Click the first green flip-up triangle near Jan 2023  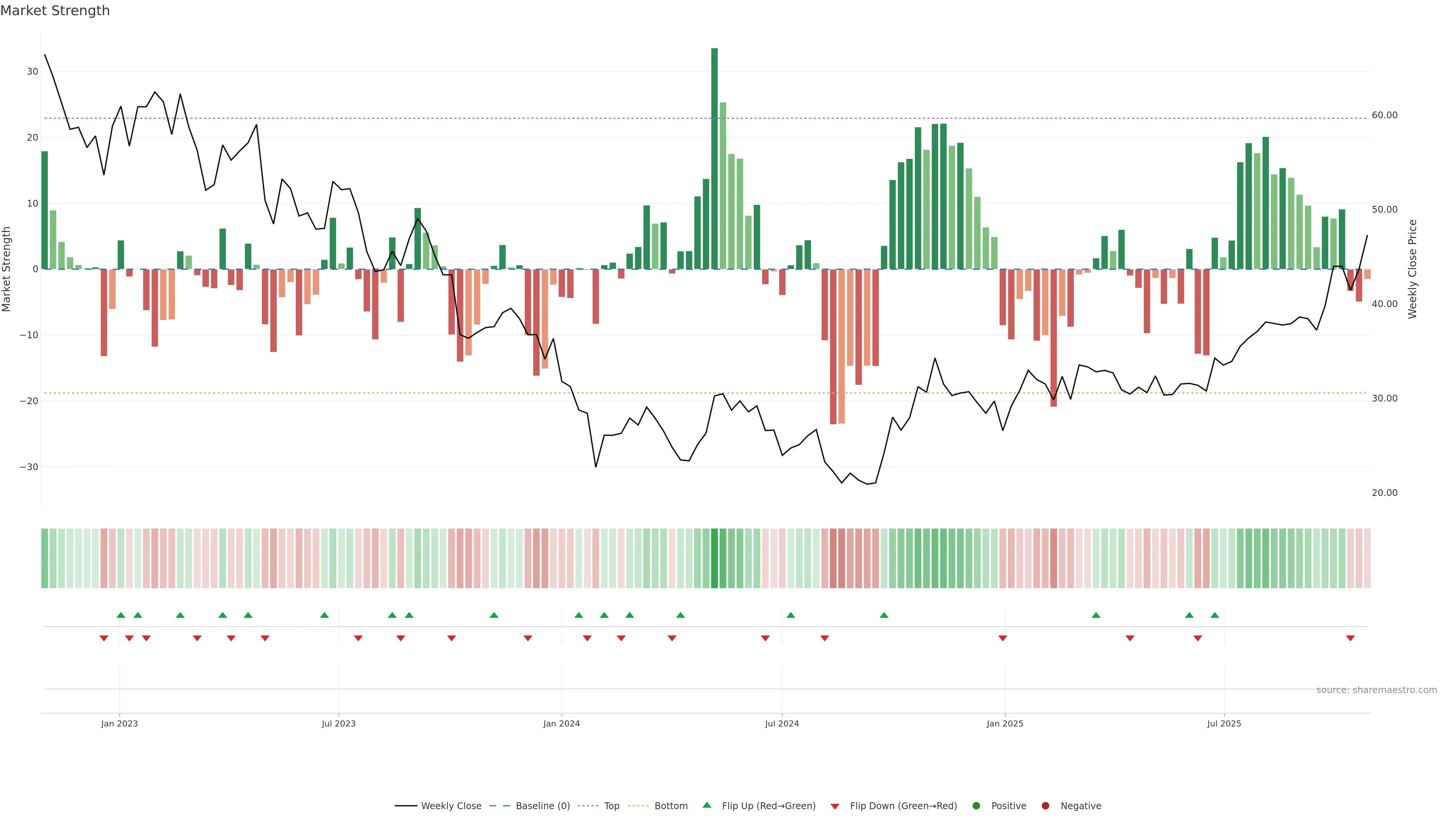pyautogui.click(x=121, y=615)
